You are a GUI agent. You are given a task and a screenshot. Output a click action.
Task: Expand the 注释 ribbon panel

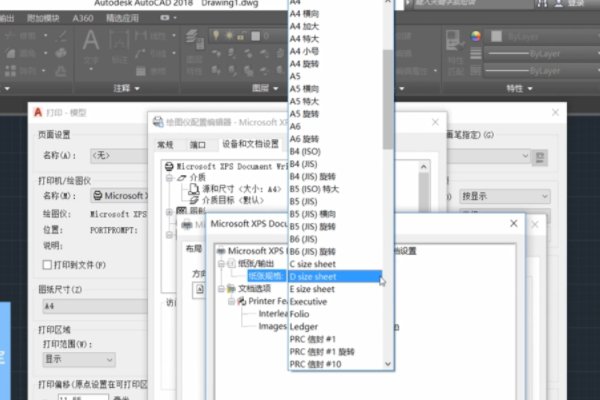(x=126, y=88)
